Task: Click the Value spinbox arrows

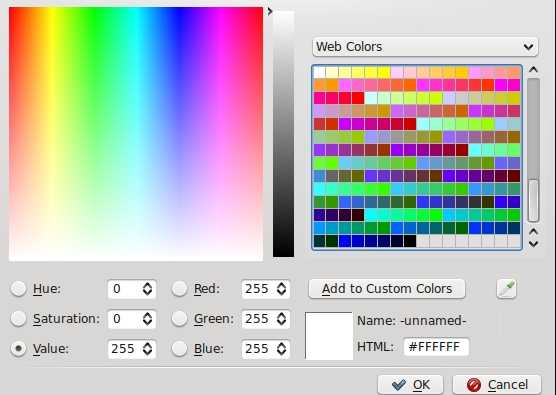Action: click(148, 349)
